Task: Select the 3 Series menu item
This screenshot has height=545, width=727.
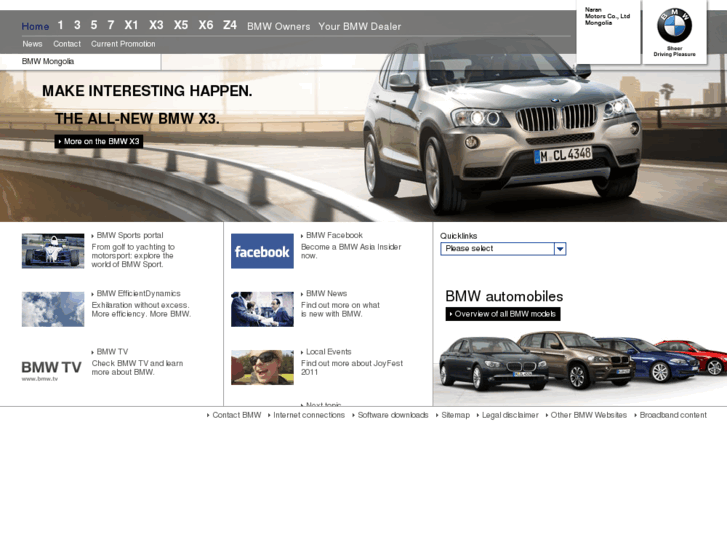Action: click(x=77, y=25)
